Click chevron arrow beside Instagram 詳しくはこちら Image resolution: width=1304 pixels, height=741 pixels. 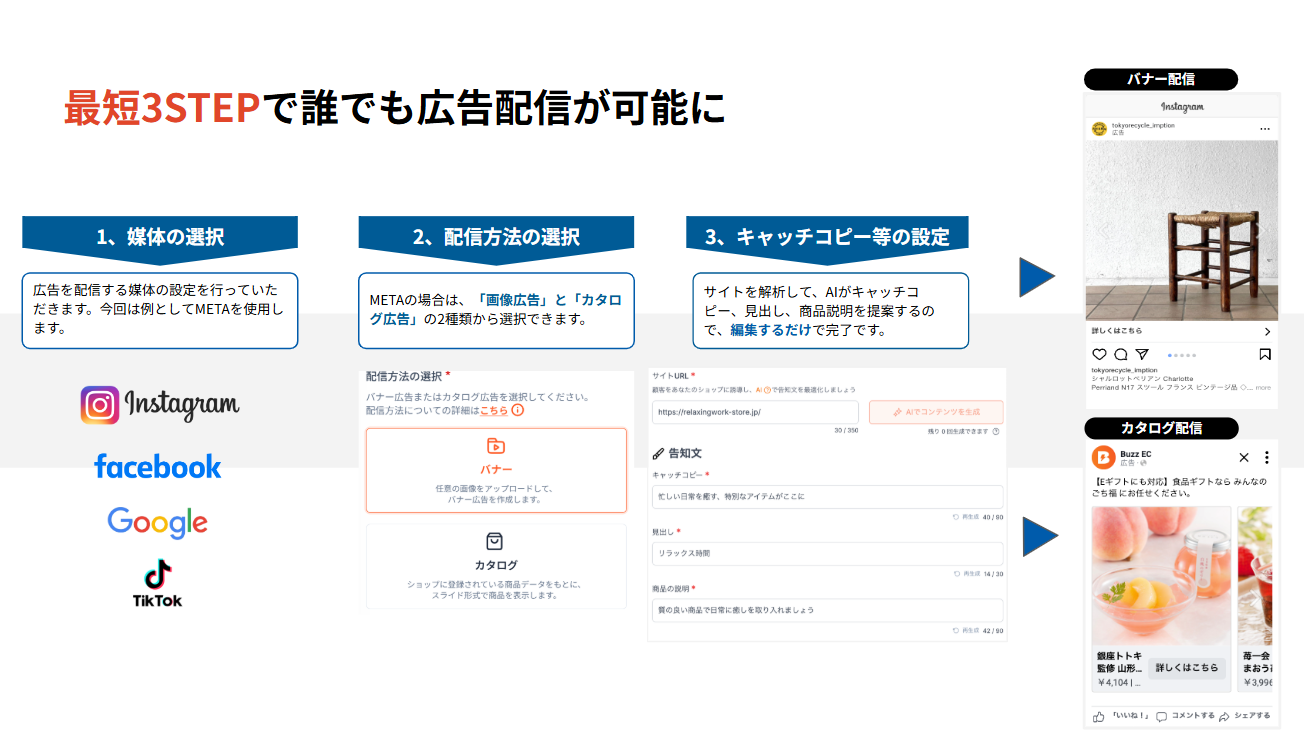(x=1267, y=332)
